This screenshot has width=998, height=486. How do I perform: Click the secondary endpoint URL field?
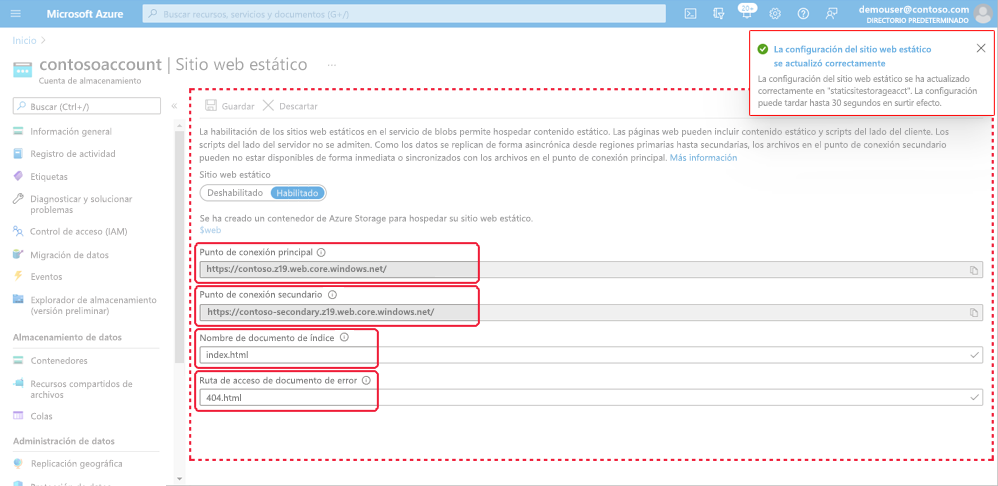tap(591, 312)
